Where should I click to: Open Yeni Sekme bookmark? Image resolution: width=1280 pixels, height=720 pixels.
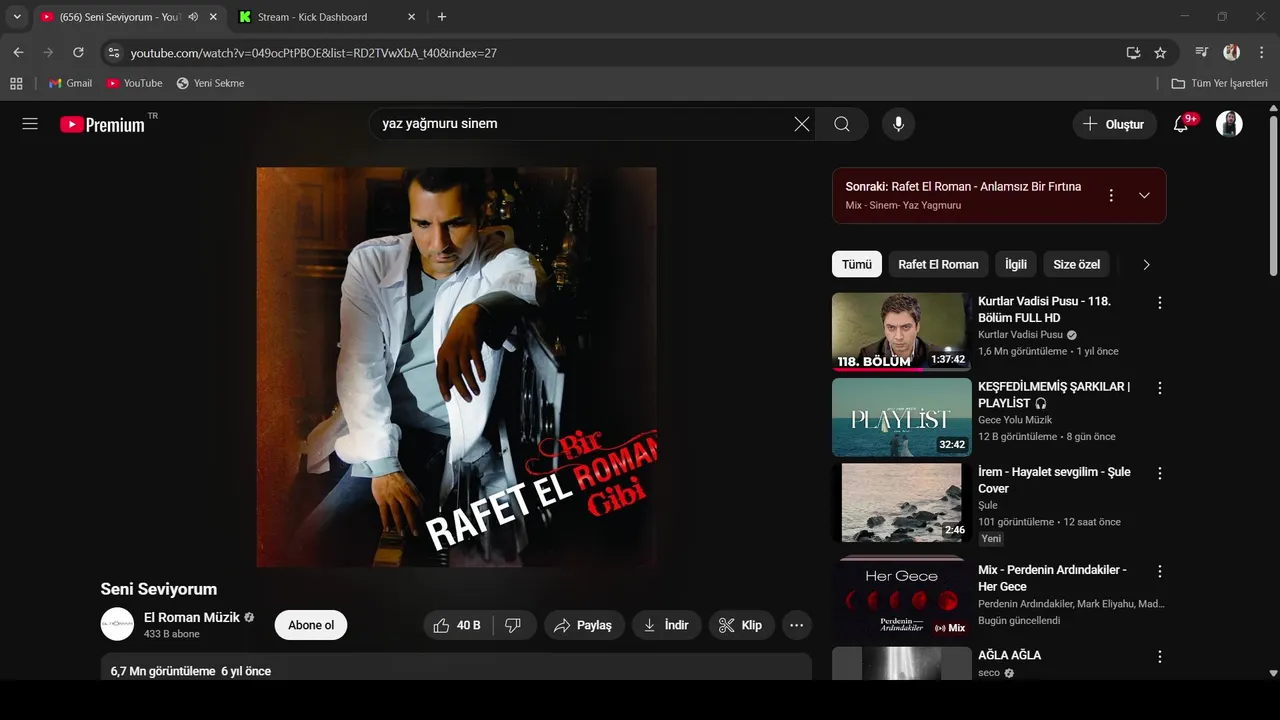[x=210, y=83]
